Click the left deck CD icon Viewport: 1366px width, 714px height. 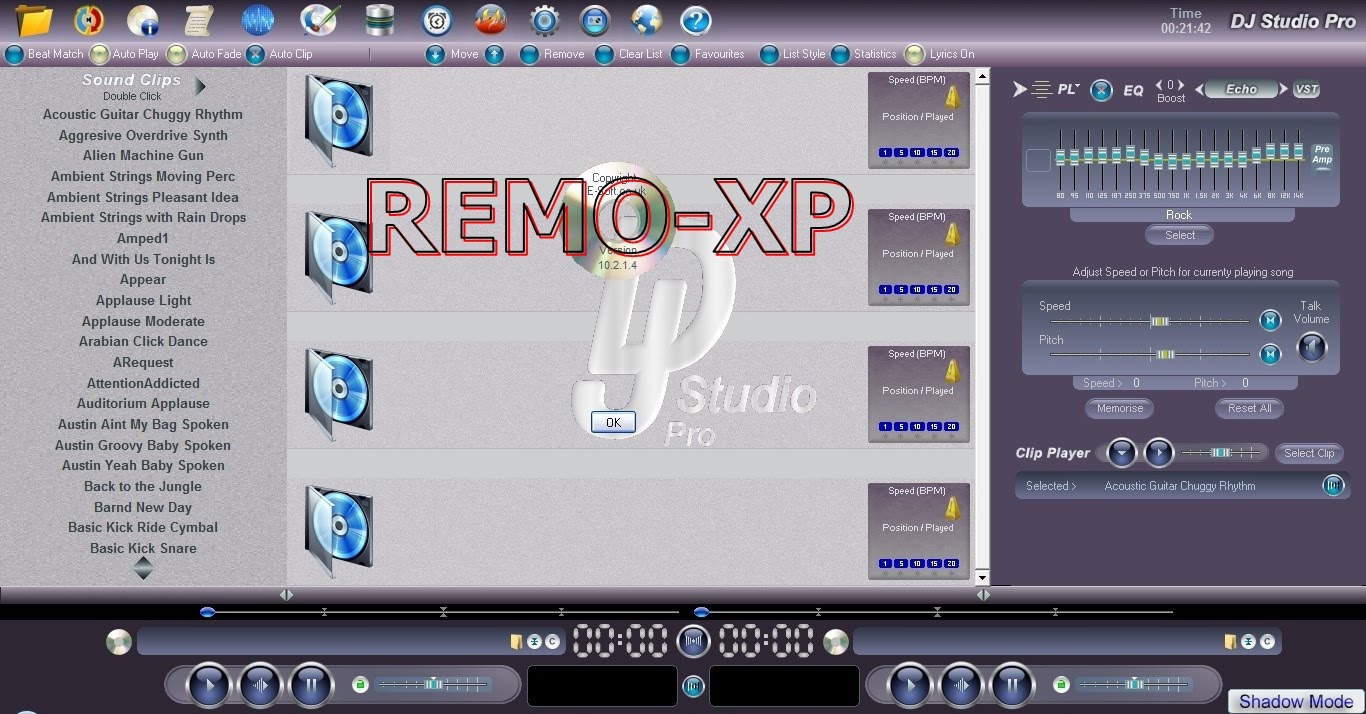pyautogui.click(x=119, y=641)
